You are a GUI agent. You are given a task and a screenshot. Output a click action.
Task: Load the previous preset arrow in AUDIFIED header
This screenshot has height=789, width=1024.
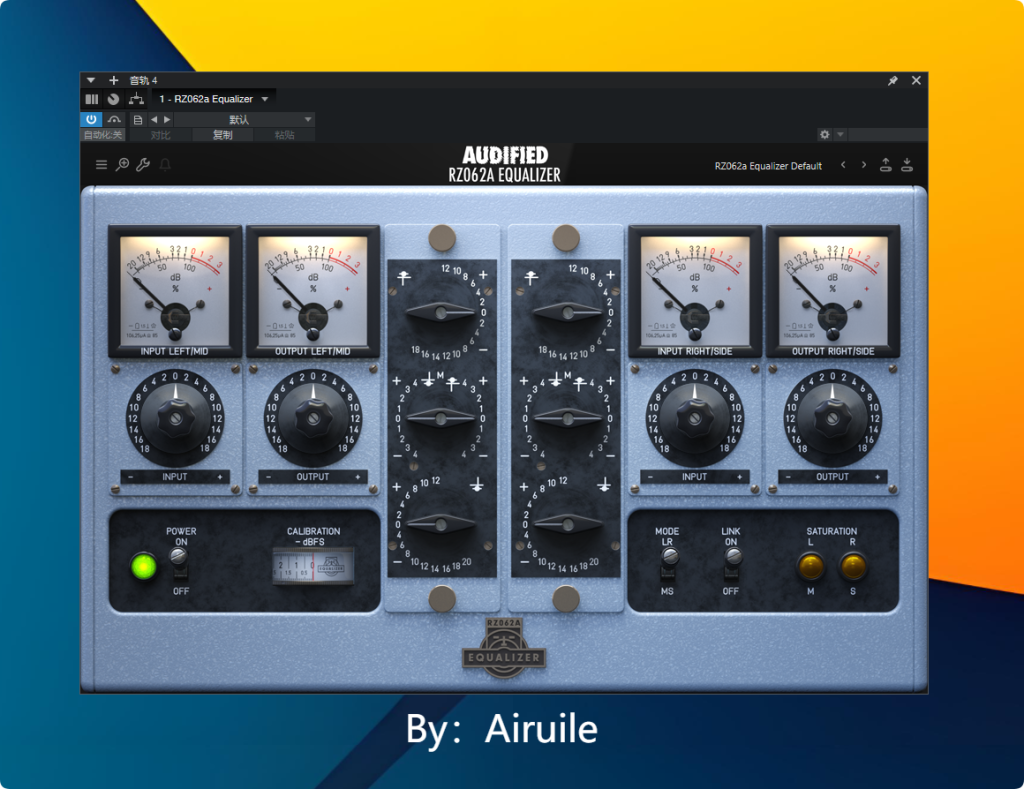click(x=843, y=165)
